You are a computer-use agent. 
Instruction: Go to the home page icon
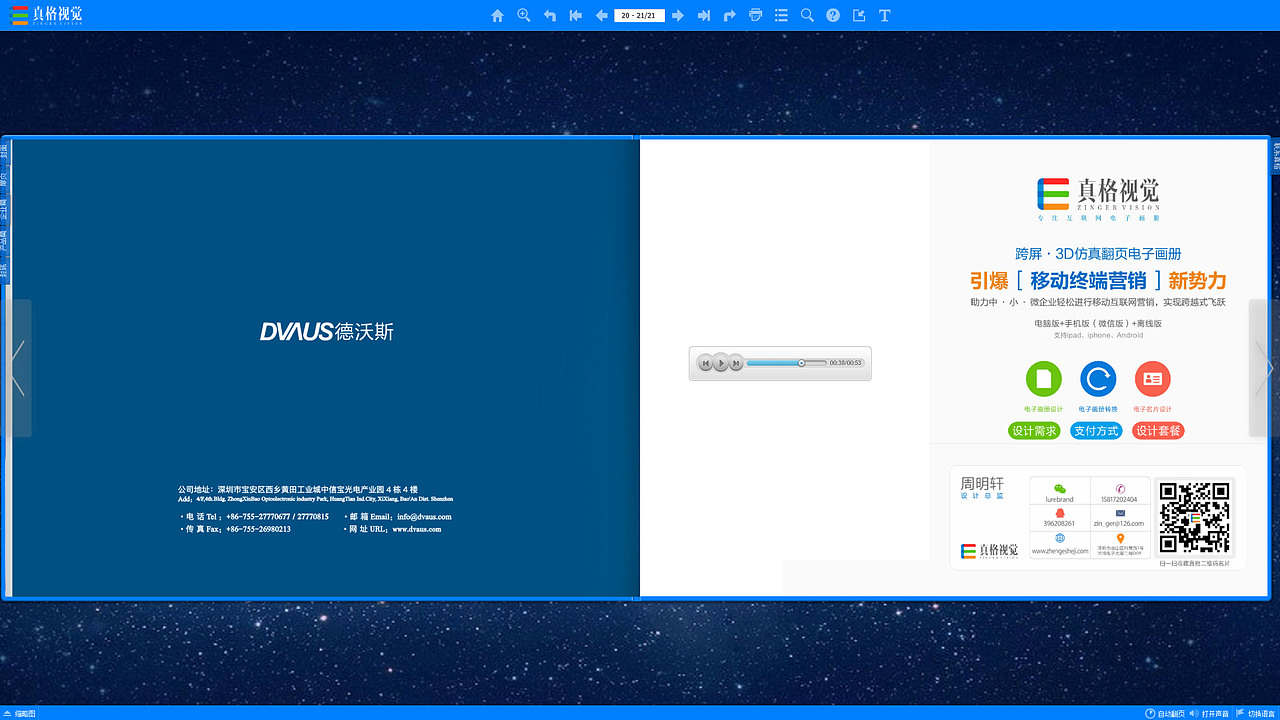pyautogui.click(x=497, y=15)
